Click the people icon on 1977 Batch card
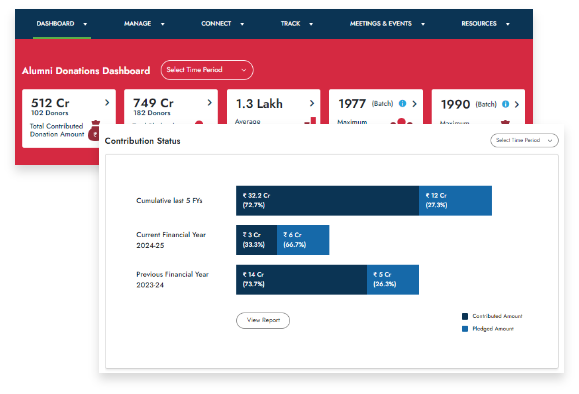 point(401,121)
